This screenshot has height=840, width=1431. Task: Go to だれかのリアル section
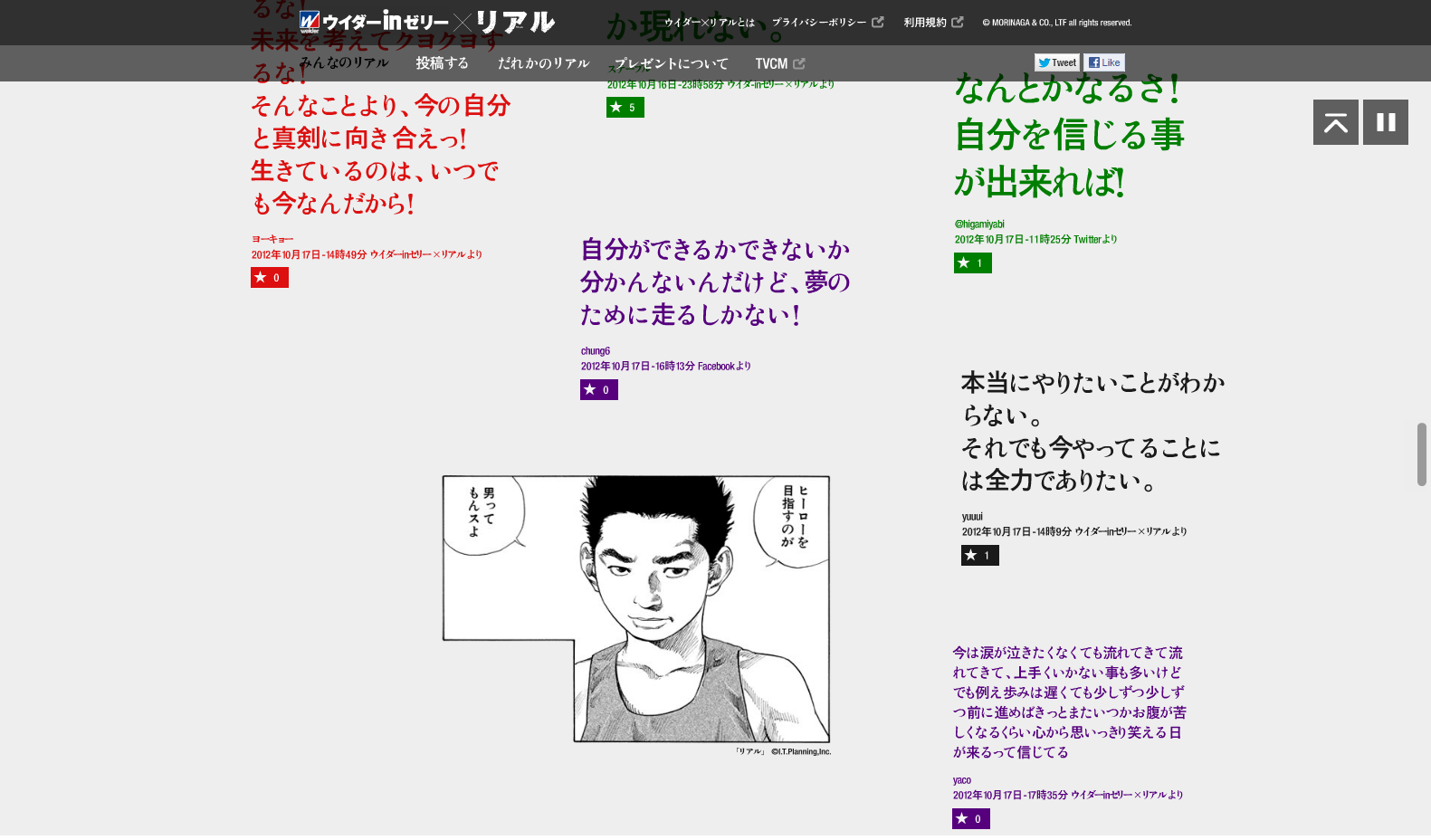pyautogui.click(x=543, y=63)
